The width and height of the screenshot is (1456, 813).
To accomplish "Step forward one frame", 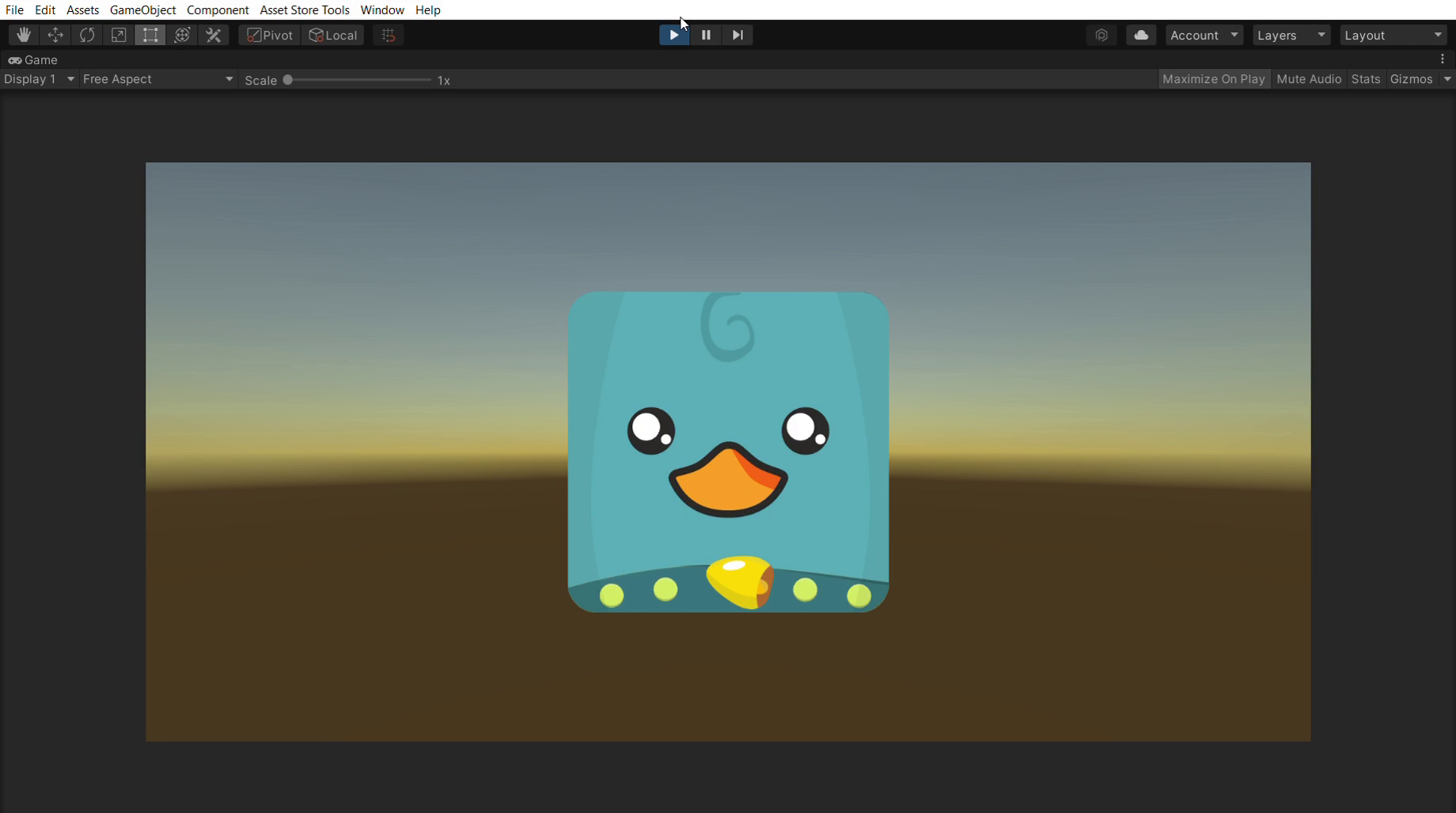I will point(737,35).
